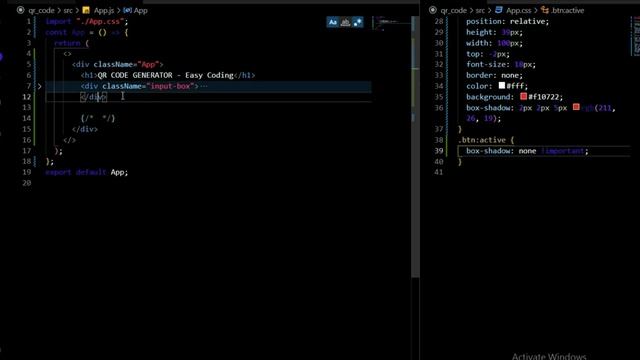Toggle Match Whole Word search option

tap(345, 22)
